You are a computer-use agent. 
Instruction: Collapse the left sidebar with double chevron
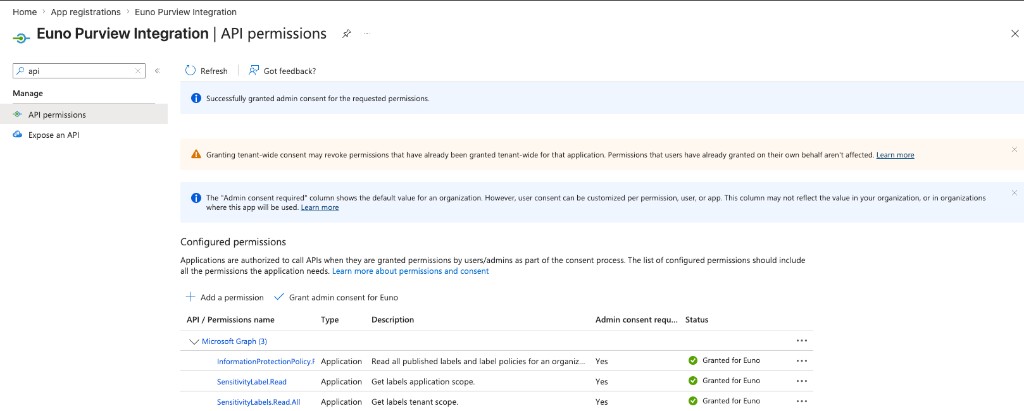(157, 71)
